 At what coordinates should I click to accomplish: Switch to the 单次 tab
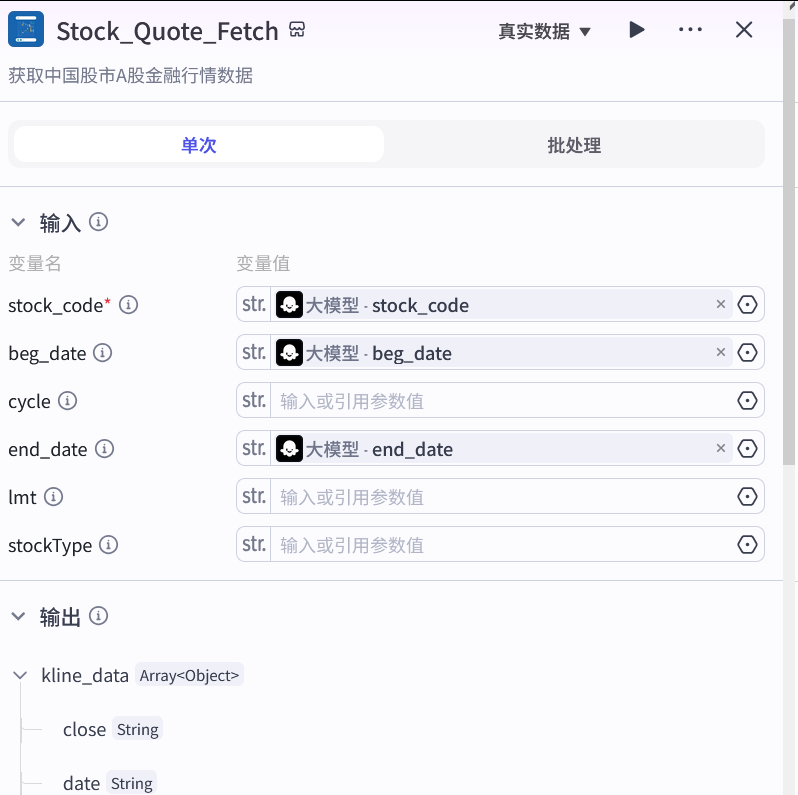tap(199, 145)
